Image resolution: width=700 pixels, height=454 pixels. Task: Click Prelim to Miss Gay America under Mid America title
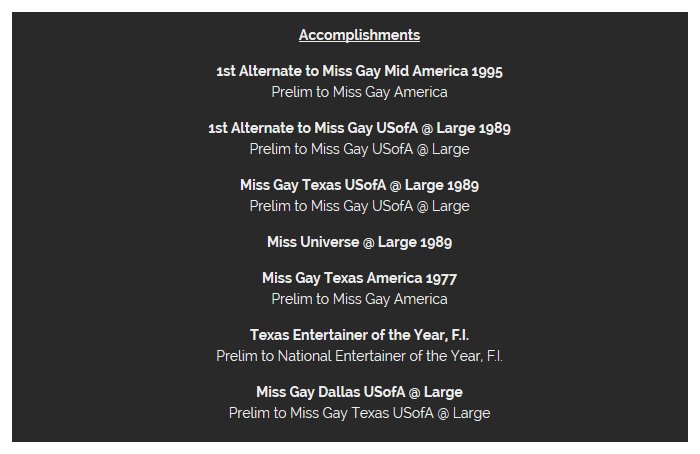click(x=359, y=92)
